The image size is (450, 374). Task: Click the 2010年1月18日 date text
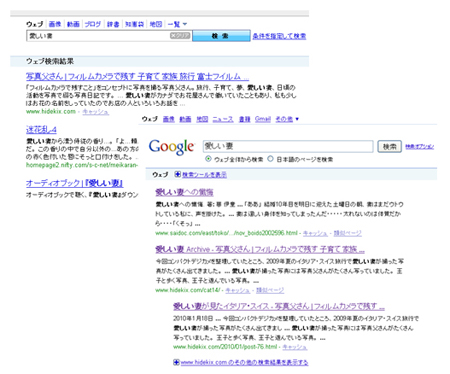tap(193, 319)
